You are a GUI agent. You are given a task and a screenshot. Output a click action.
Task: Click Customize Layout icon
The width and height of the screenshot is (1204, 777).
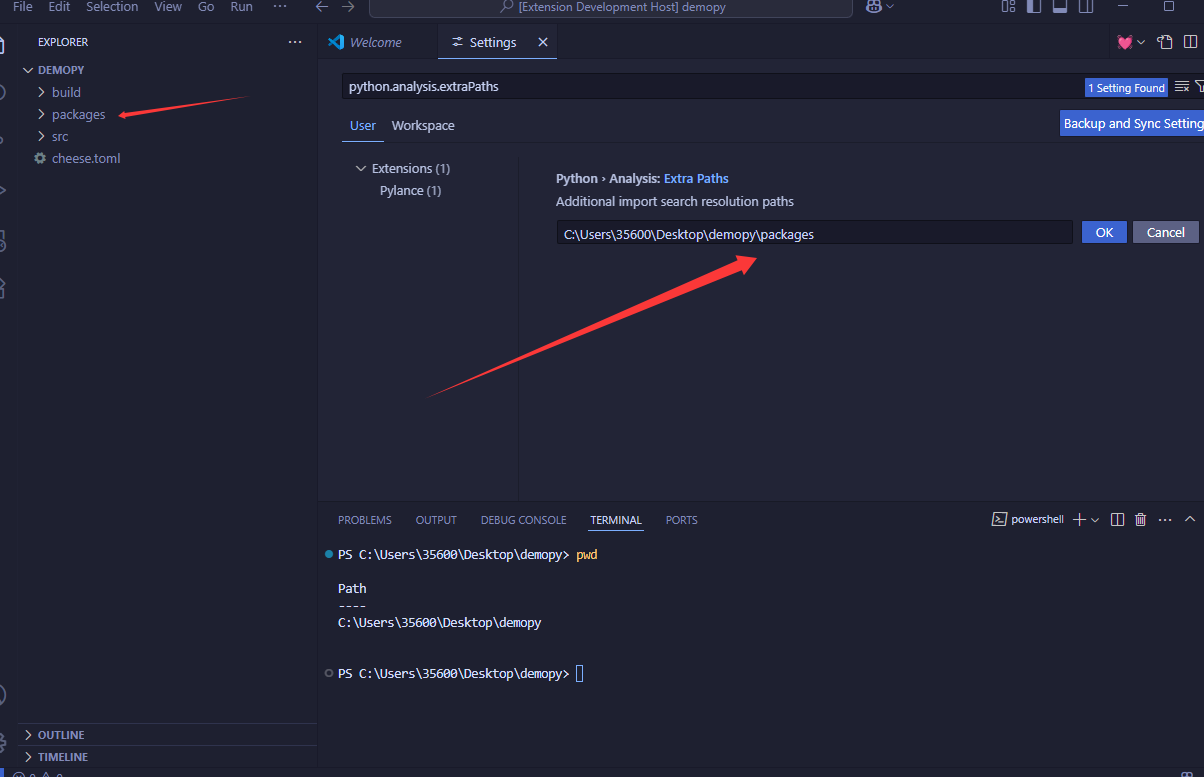[1009, 6]
